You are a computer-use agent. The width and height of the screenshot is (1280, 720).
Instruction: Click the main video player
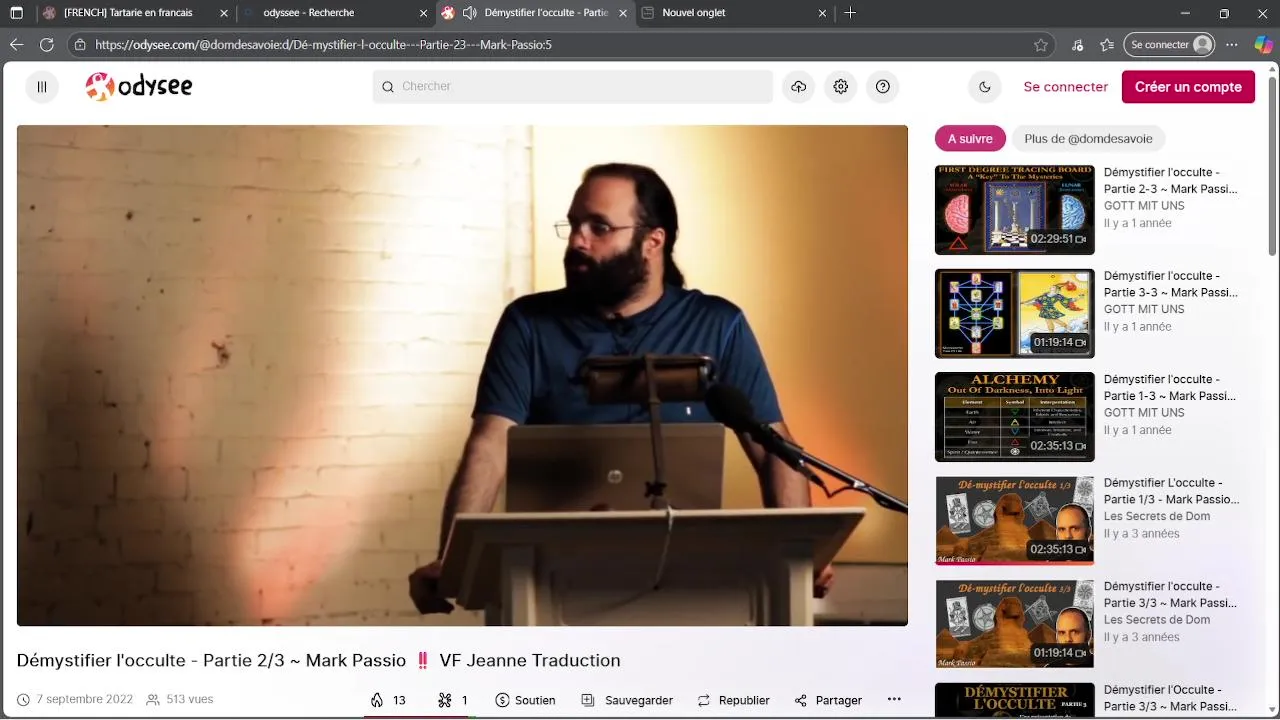tap(462, 375)
